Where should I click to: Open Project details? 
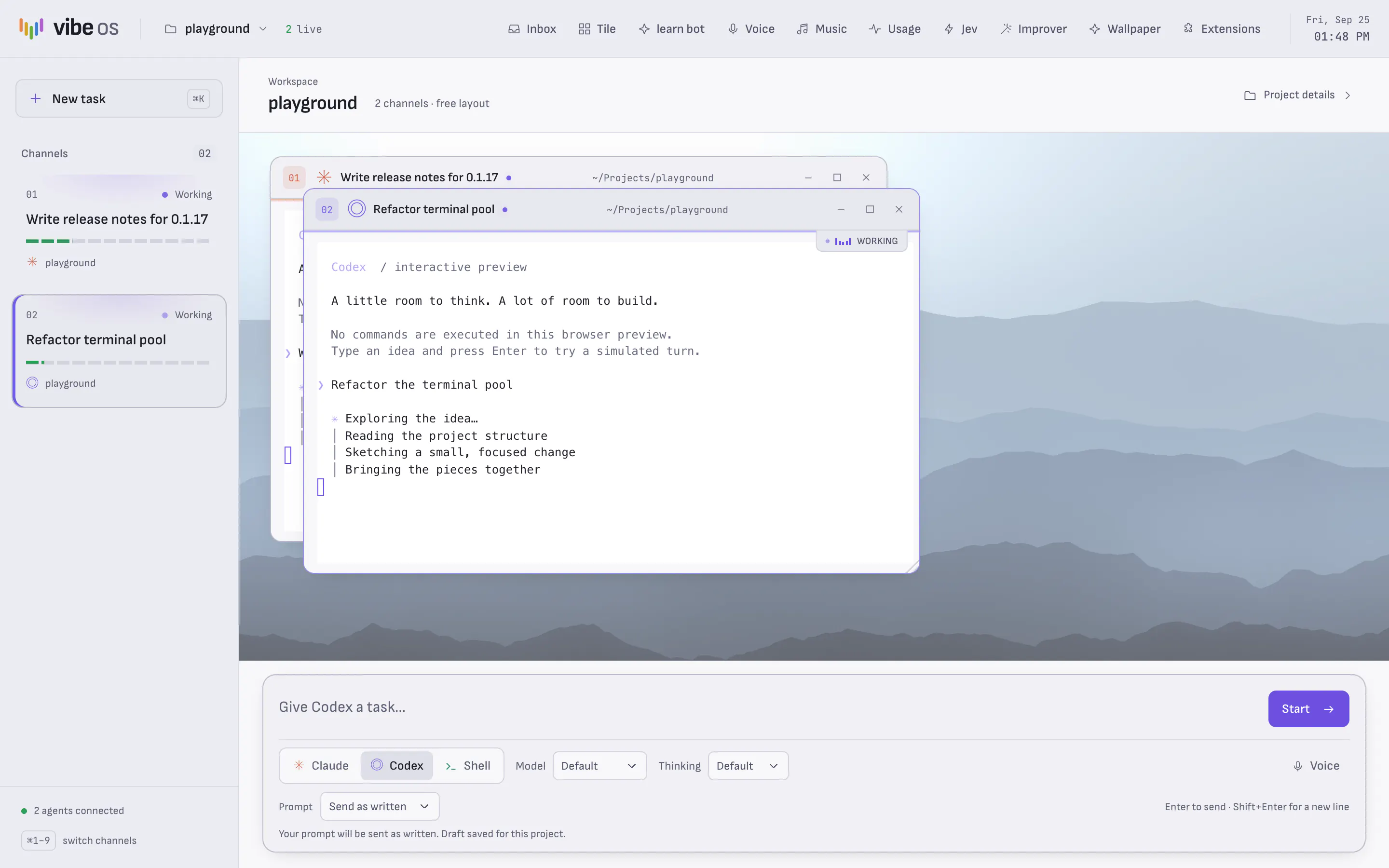tap(1297, 95)
